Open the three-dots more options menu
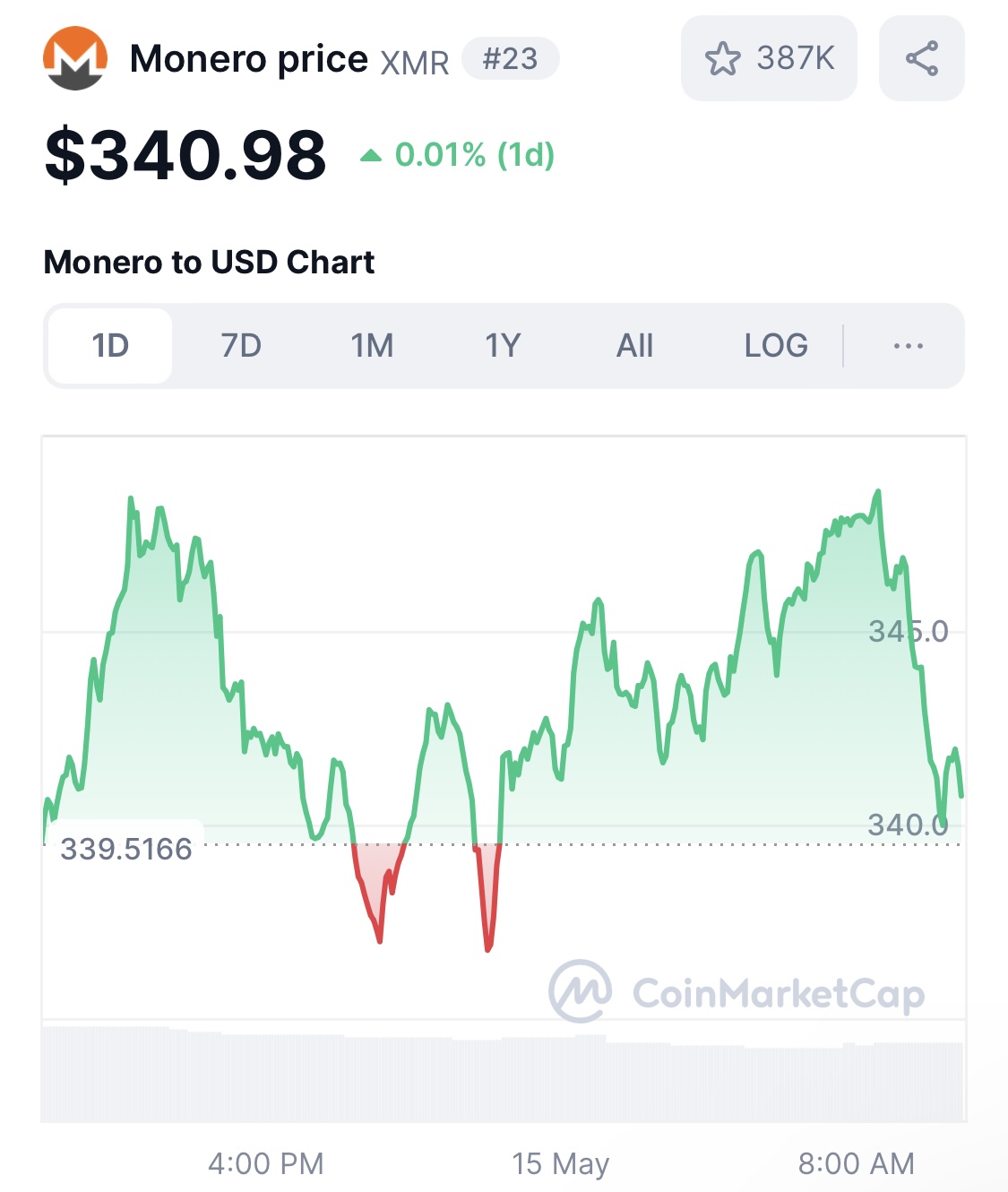Viewport: 1008px width, 1192px height. tap(908, 346)
